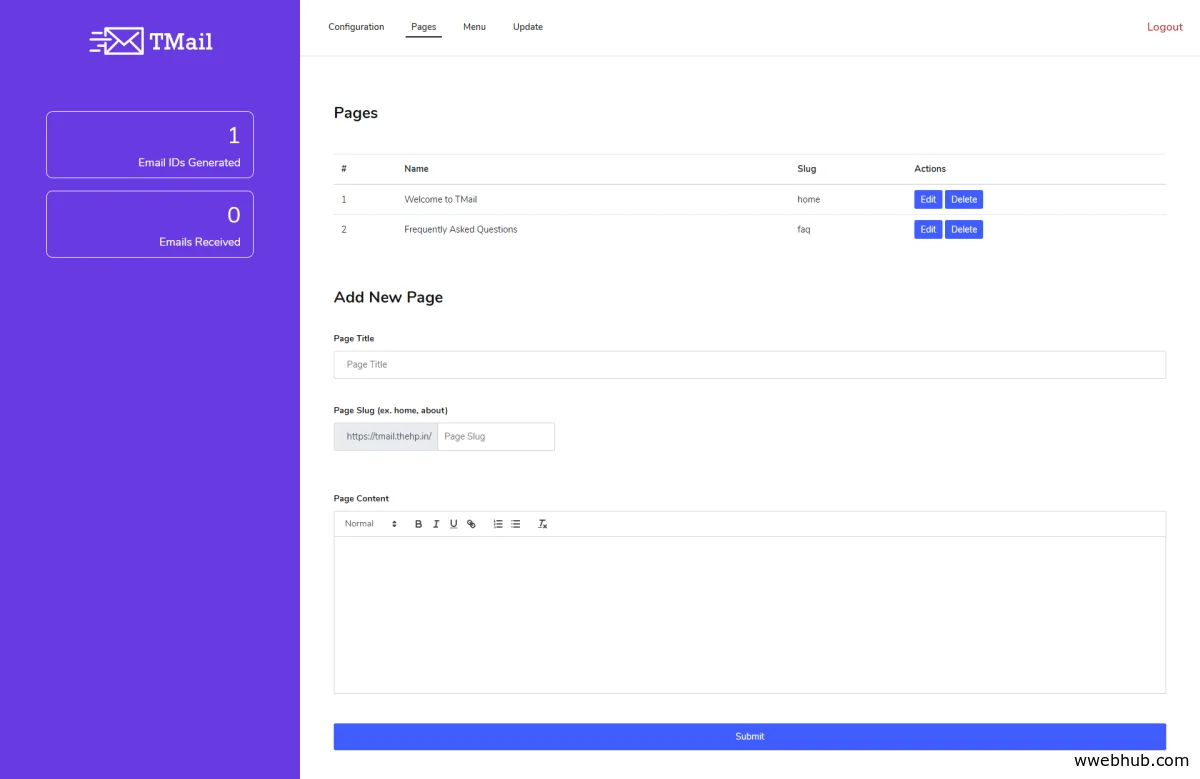Image resolution: width=1200 pixels, height=779 pixels.
Task: Insert a link via the editor toolbar
Action: pos(471,524)
